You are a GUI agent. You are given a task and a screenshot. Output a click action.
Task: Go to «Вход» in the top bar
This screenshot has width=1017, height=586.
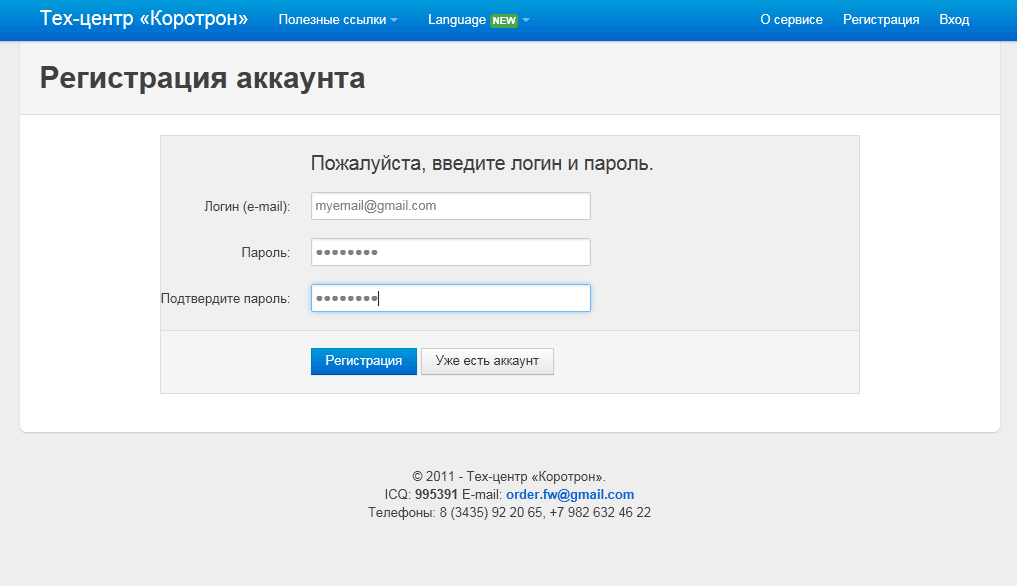954,20
